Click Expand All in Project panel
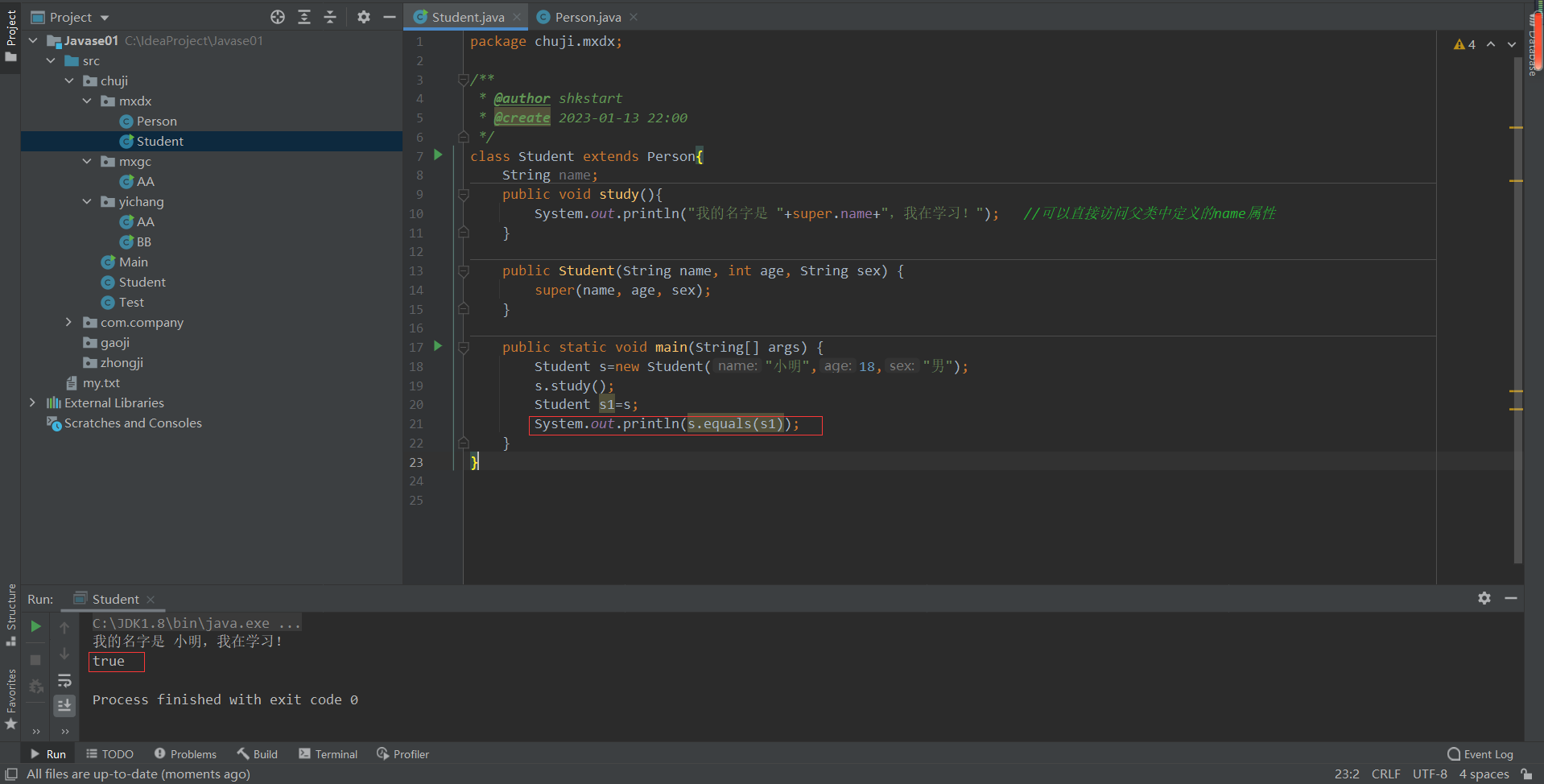This screenshot has width=1544, height=784. tap(304, 17)
